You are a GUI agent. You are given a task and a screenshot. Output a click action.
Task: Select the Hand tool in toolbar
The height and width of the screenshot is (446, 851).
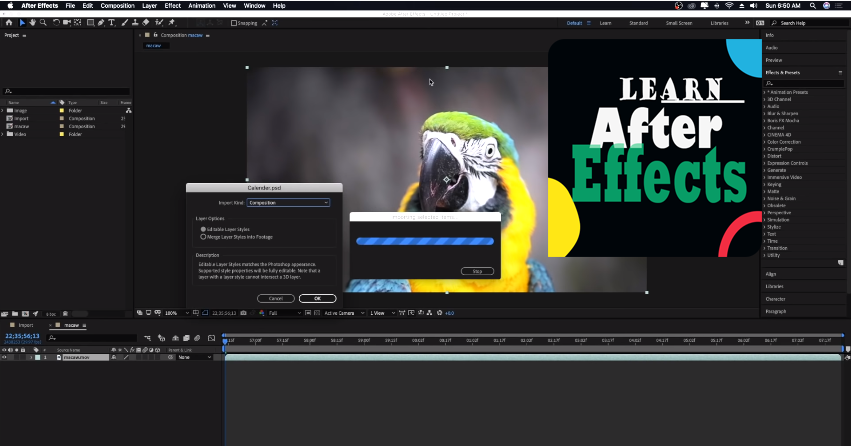pos(34,22)
